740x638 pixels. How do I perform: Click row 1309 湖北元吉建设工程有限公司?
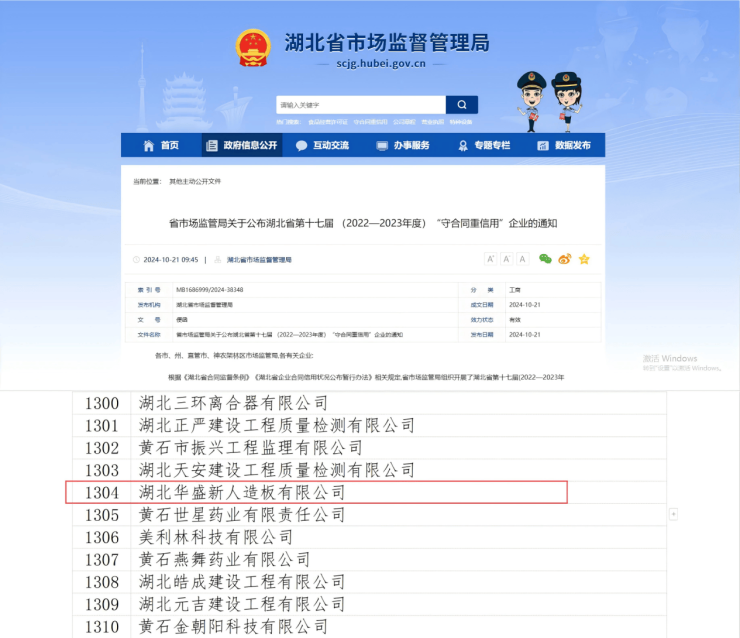(x=369, y=604)
